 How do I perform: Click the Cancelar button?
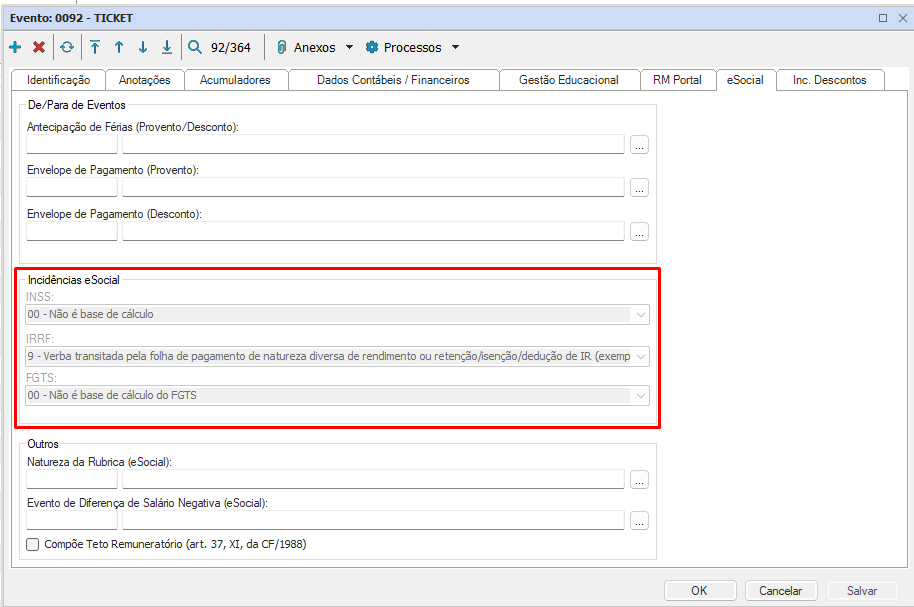[x=781, y=591]
